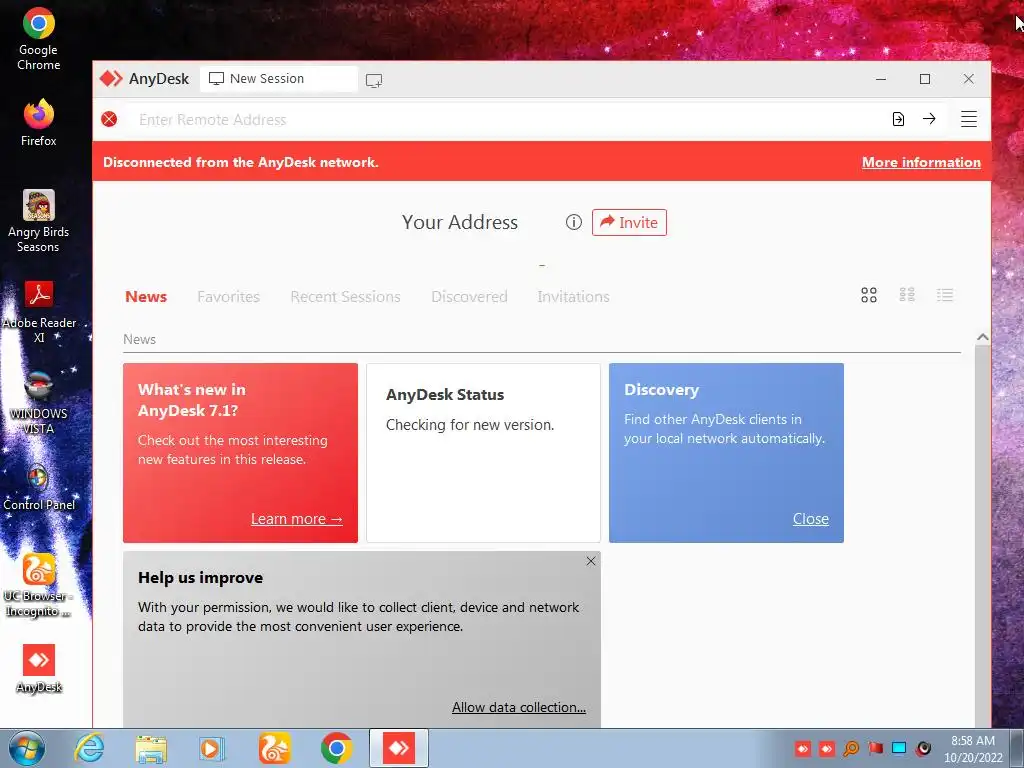
Task: Open More information link in red banner
Action: (x=921, y=162)
